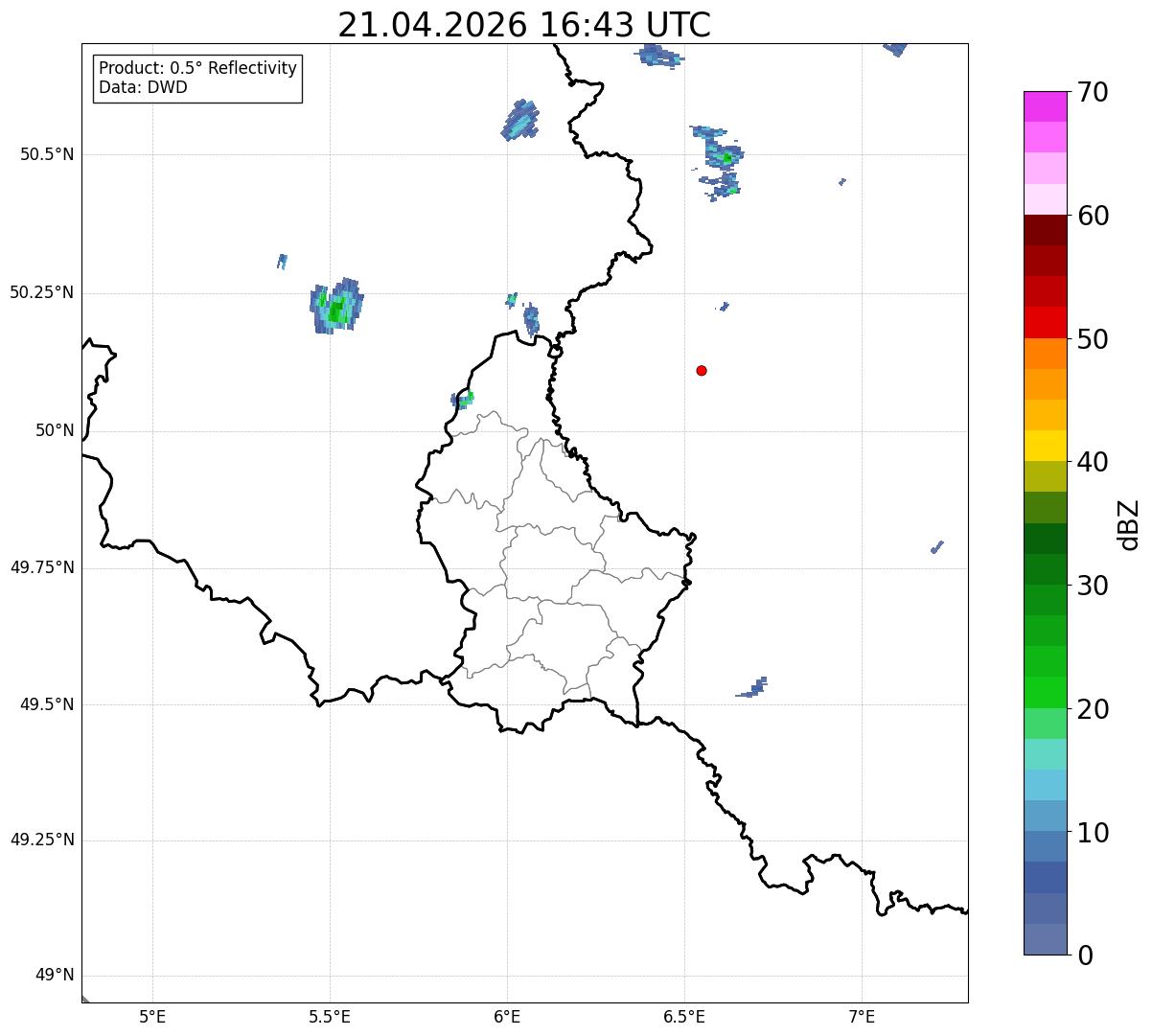The image size is (1152, 1036).
Task: Select the small echo near 50.25°N 6°E
Action: [x=524, y=313]
